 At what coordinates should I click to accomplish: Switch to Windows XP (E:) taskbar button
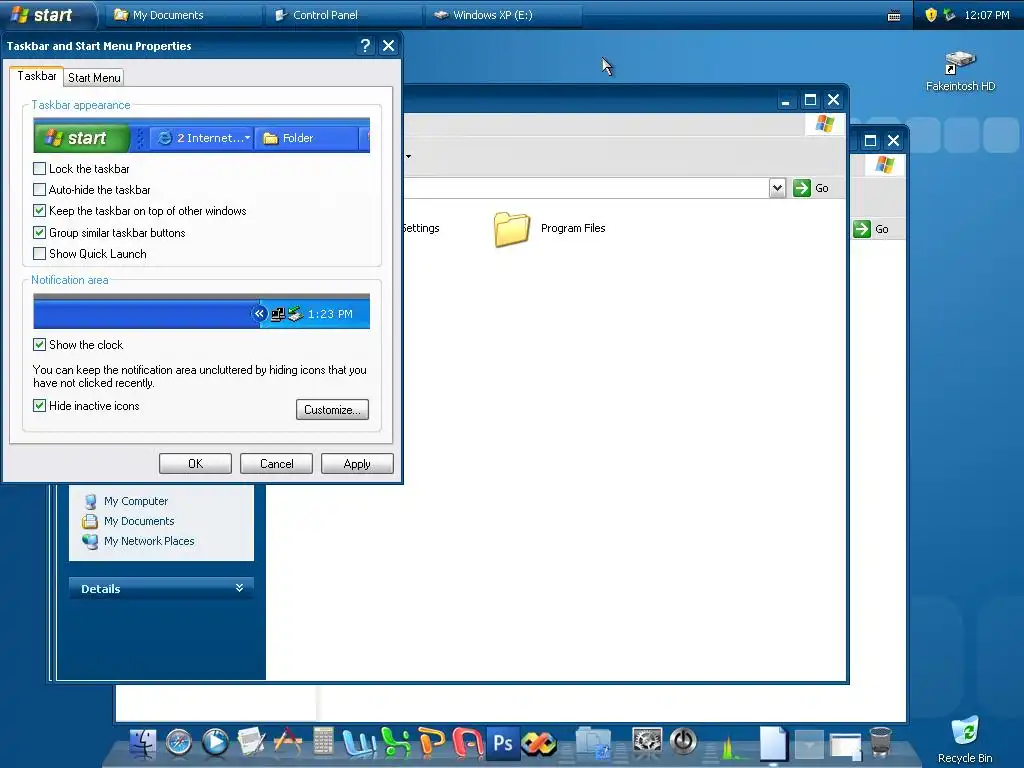pos(504,14)
